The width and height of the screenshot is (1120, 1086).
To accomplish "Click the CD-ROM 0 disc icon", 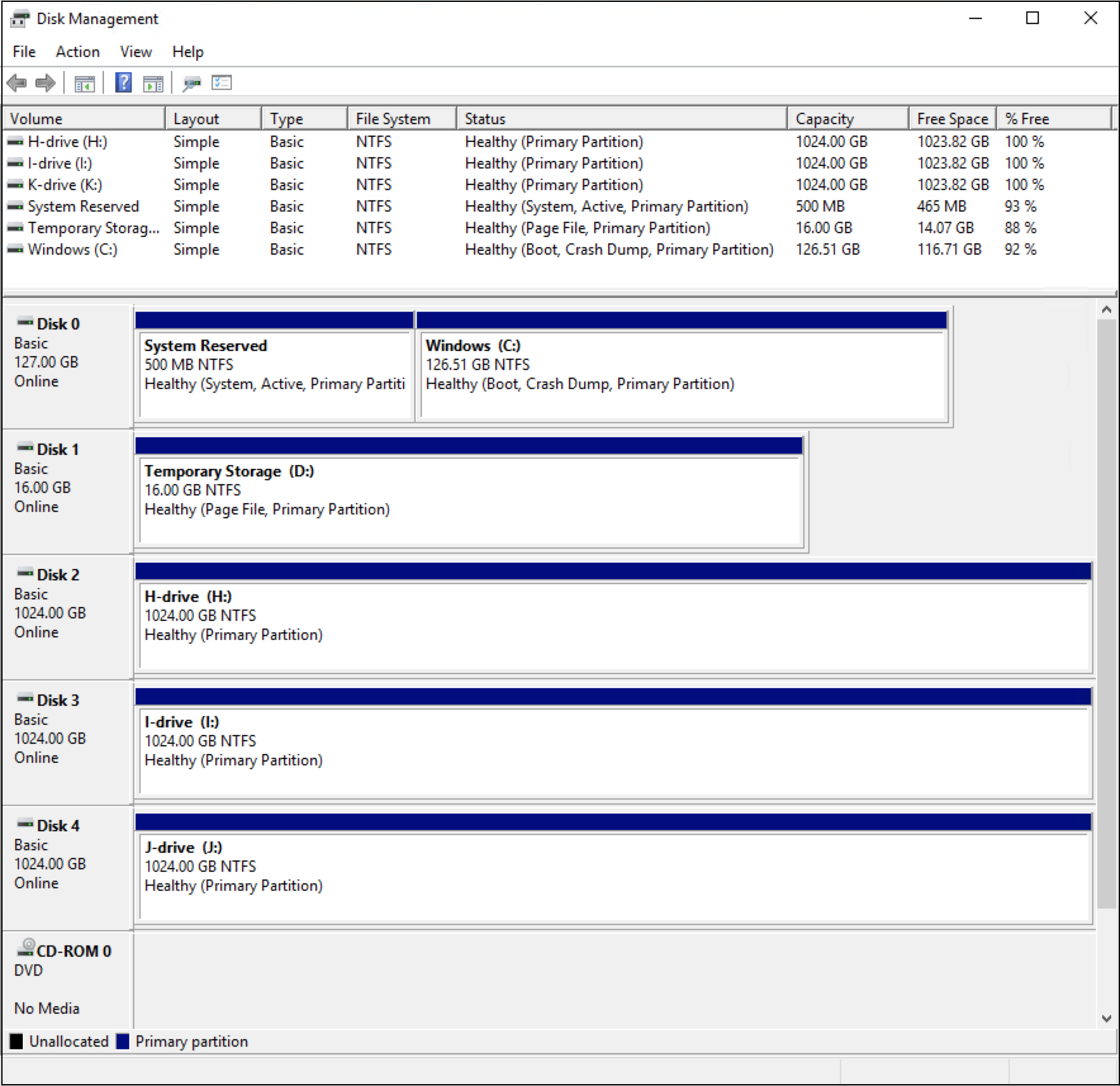I will 26,948.
